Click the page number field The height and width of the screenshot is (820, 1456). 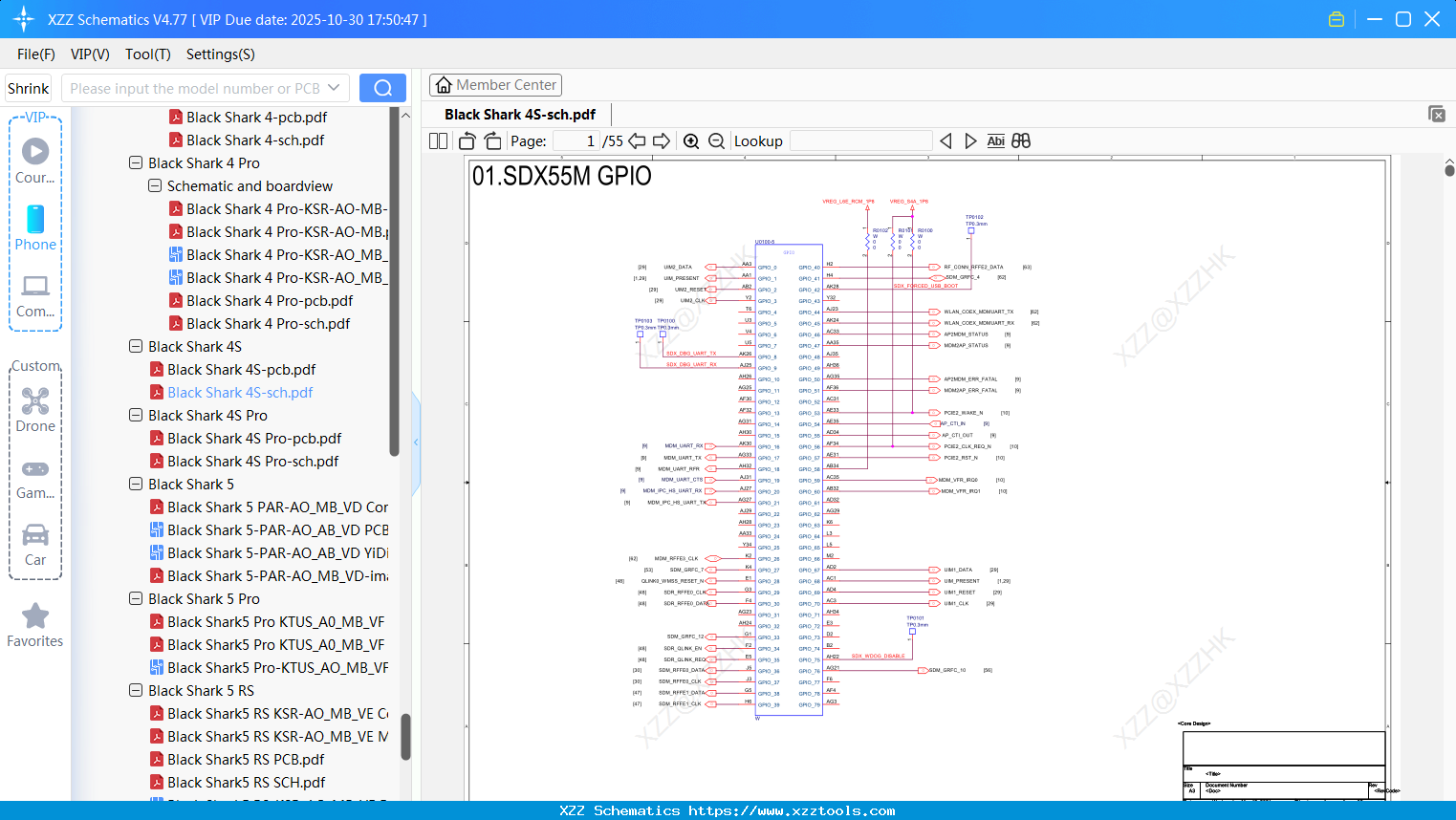coord(576,141)
